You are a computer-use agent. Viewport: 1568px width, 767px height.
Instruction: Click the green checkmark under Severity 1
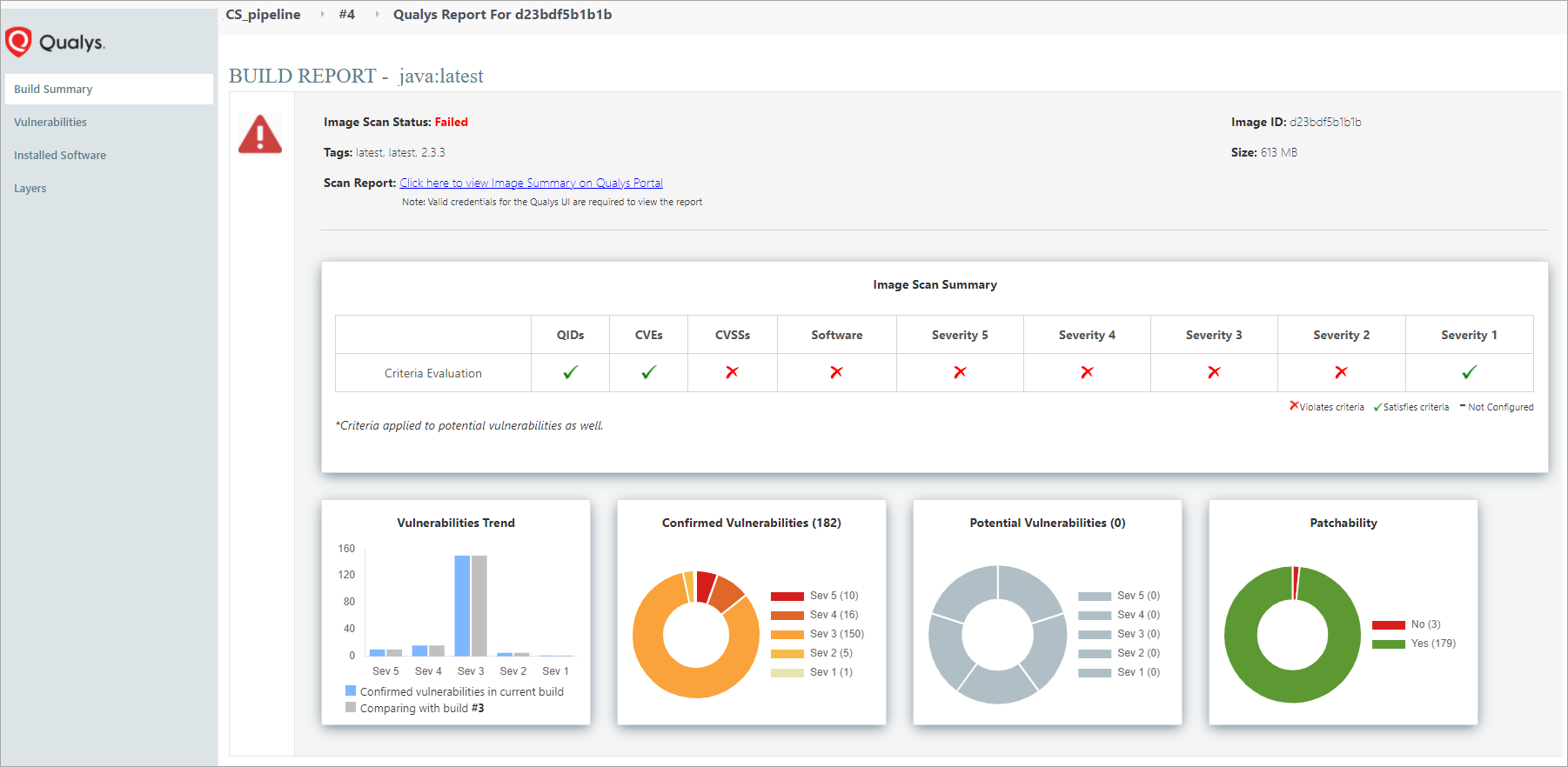click(1469, 372)
